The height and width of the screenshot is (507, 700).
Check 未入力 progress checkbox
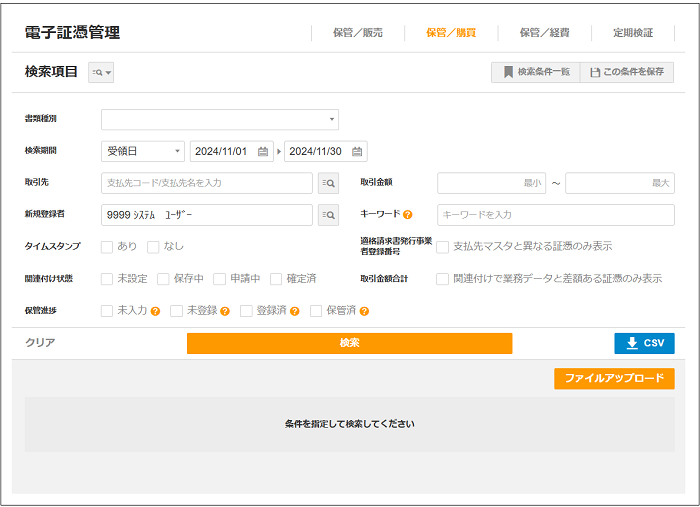coord(107,311)
